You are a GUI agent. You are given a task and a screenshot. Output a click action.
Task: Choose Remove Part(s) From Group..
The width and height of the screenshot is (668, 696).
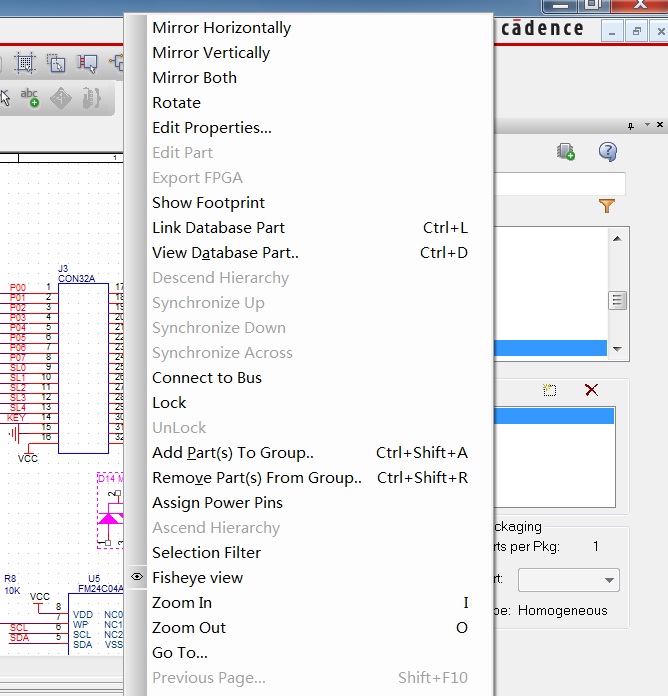point(257,478)
